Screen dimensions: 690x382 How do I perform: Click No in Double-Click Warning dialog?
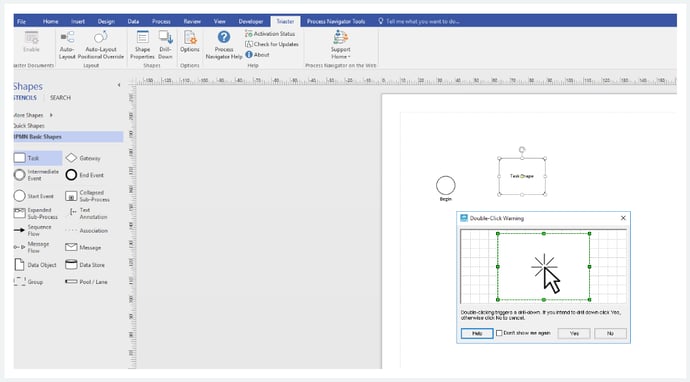(610, 334)
